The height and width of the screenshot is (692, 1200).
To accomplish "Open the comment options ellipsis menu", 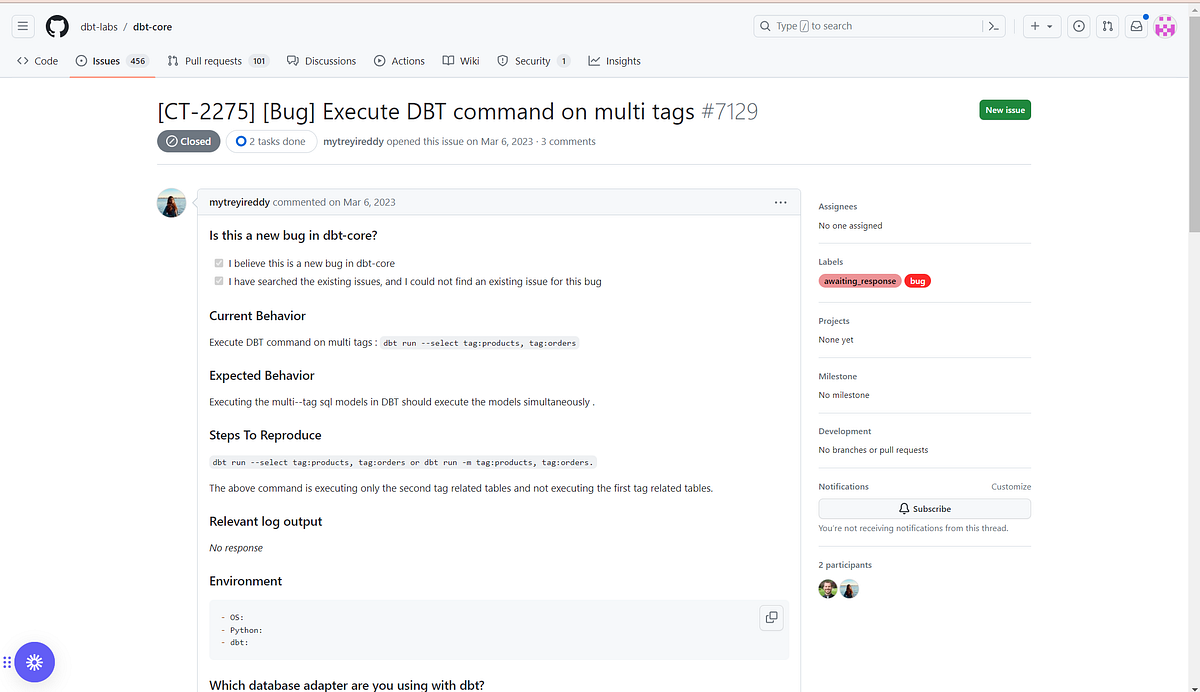I will click(780, 202).
